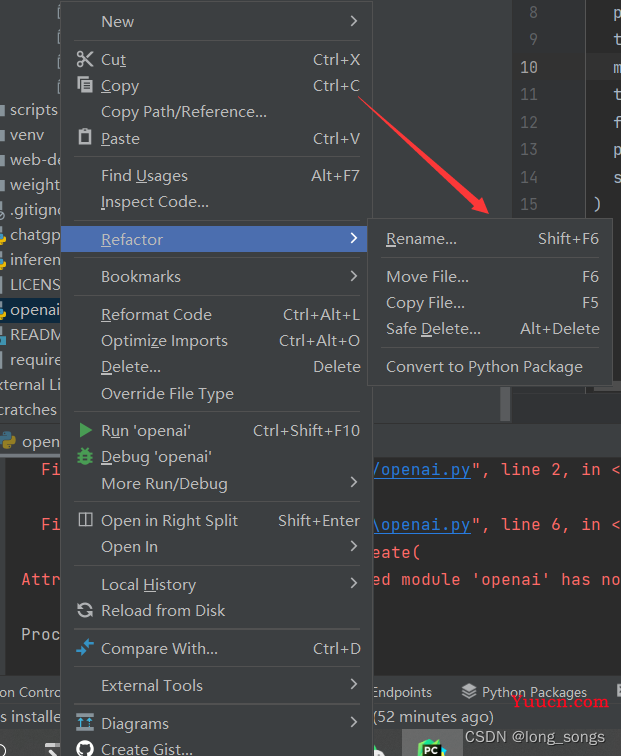Click the Python icon on the run tab

[x=8, y=441]
